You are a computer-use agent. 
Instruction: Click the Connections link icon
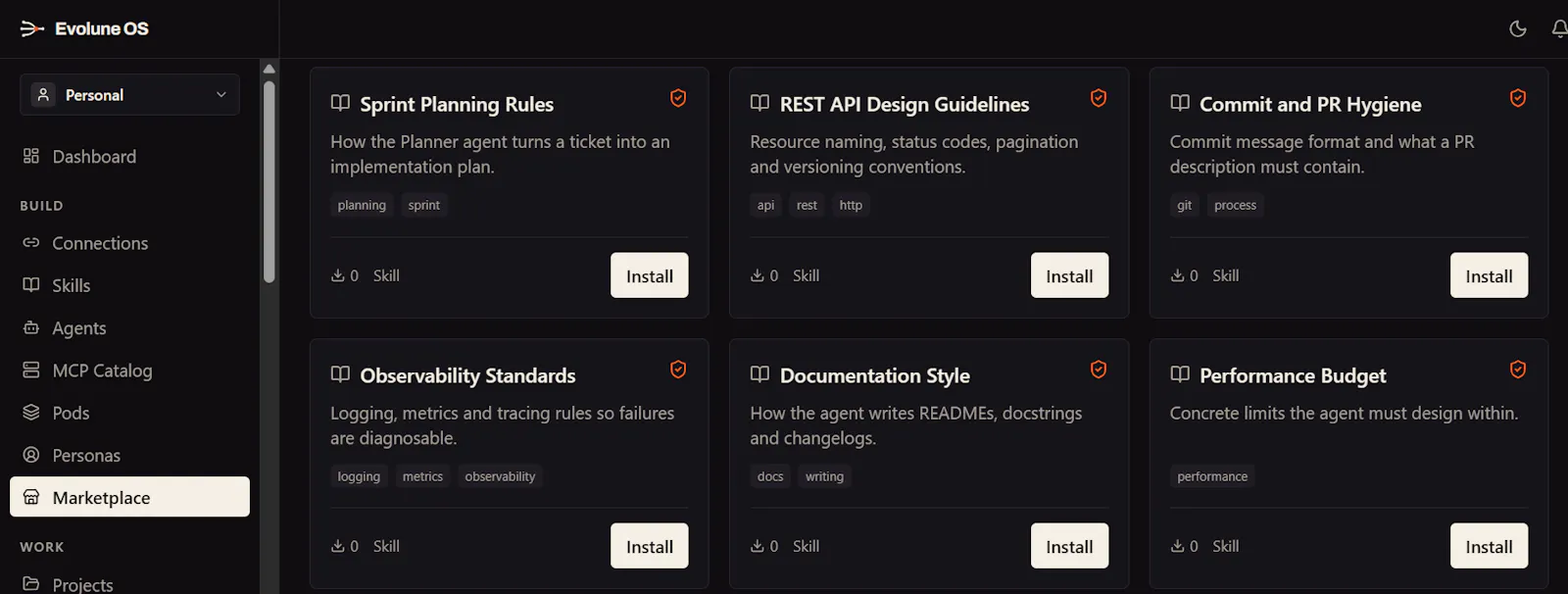pos(31,242)
